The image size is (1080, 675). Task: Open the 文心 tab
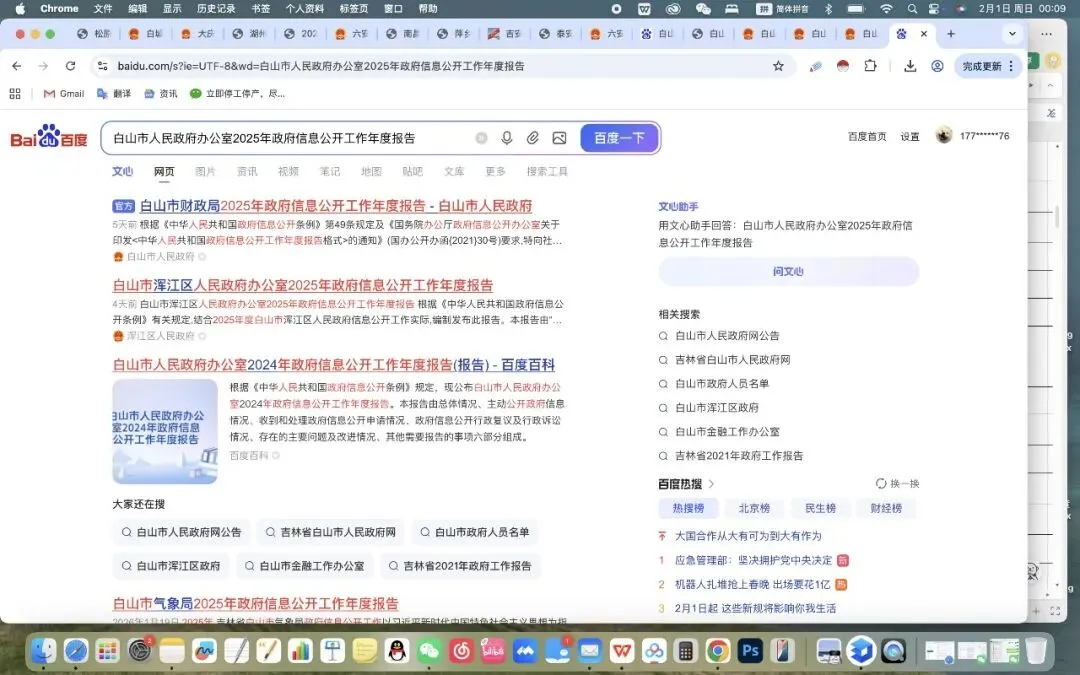tap(123, 172)
